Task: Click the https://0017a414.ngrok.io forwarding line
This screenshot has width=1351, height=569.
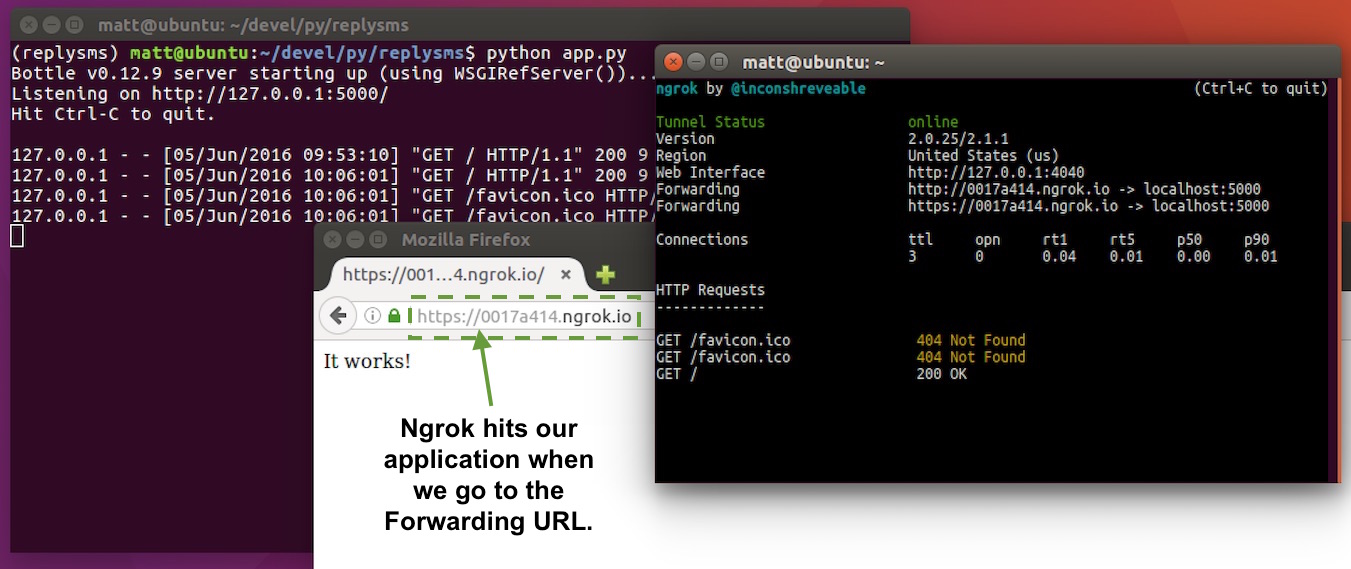Action: point(1088,206)
